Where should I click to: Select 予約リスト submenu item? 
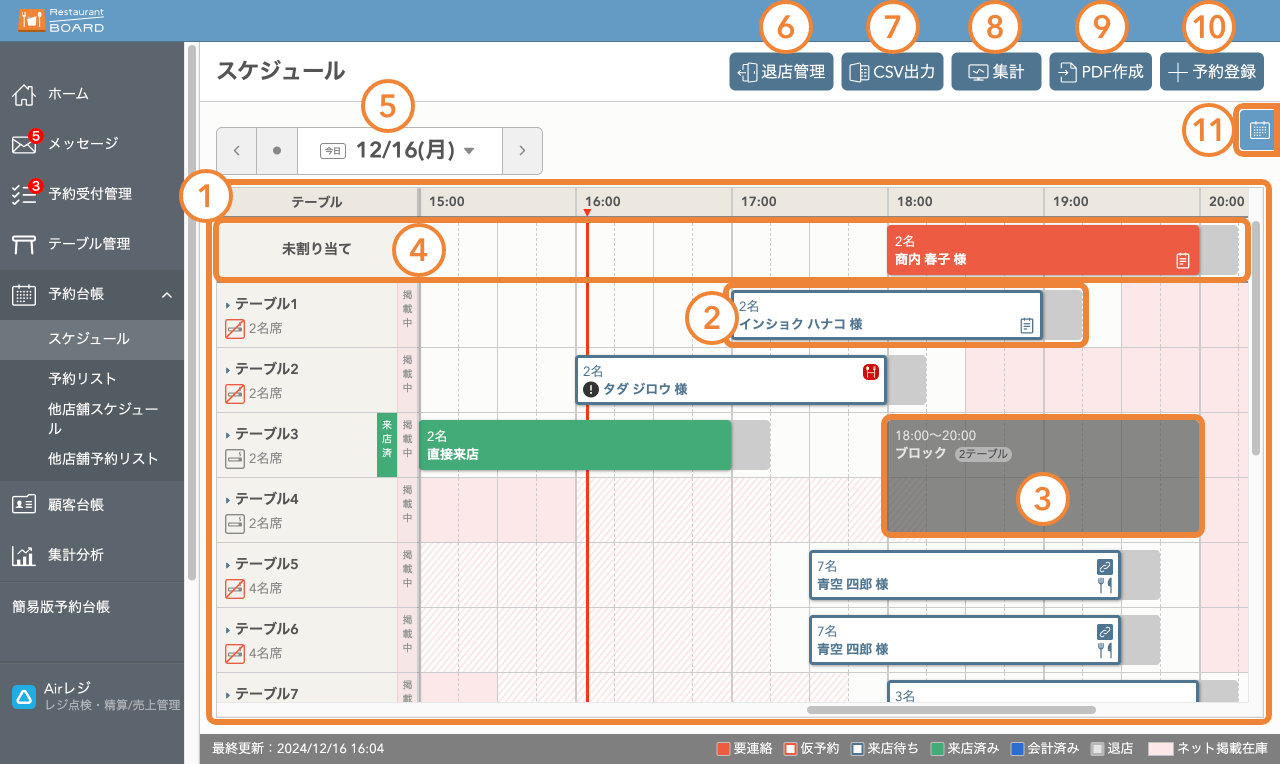82,379
